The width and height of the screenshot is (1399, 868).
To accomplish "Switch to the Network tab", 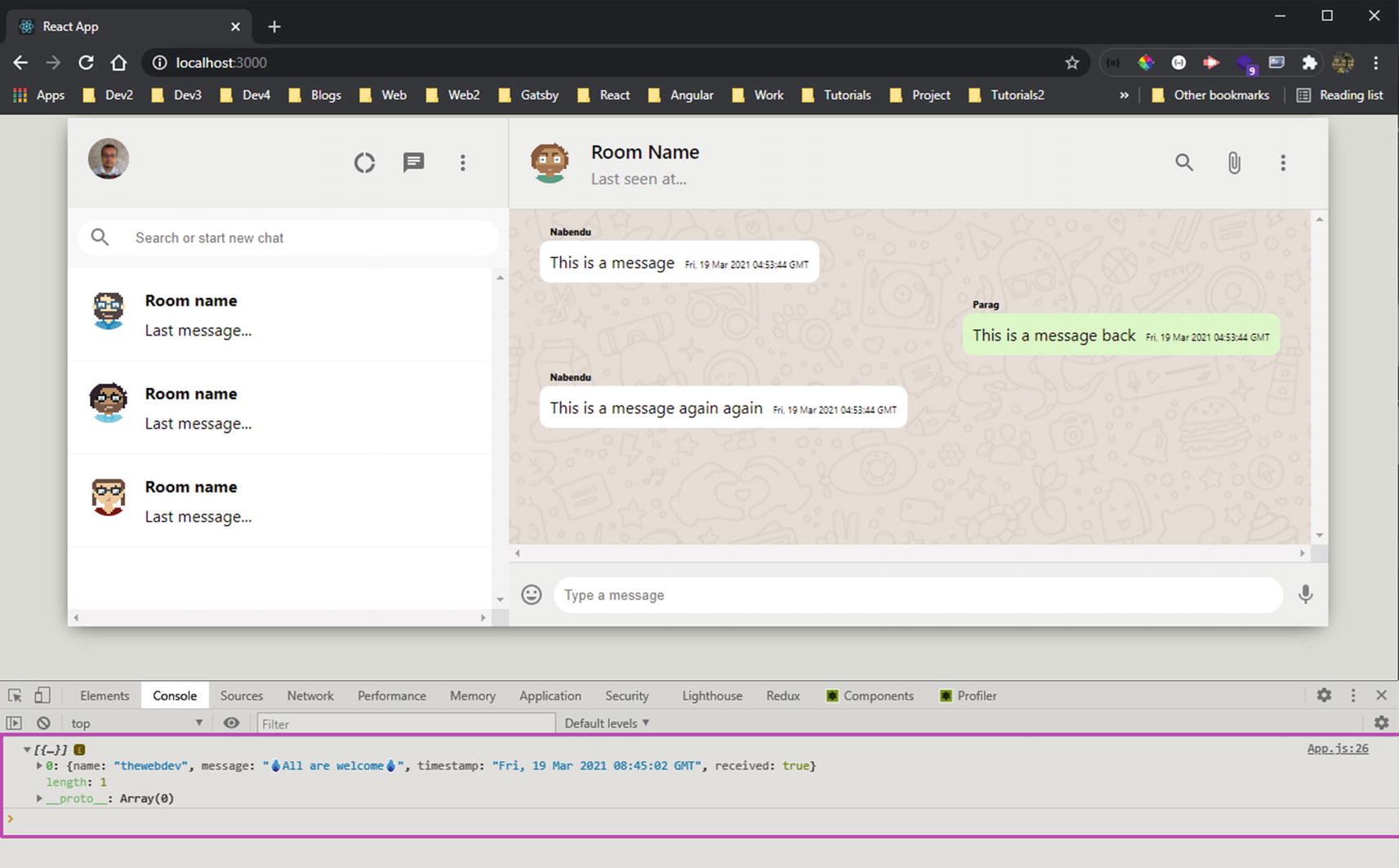I will (310, 696).
